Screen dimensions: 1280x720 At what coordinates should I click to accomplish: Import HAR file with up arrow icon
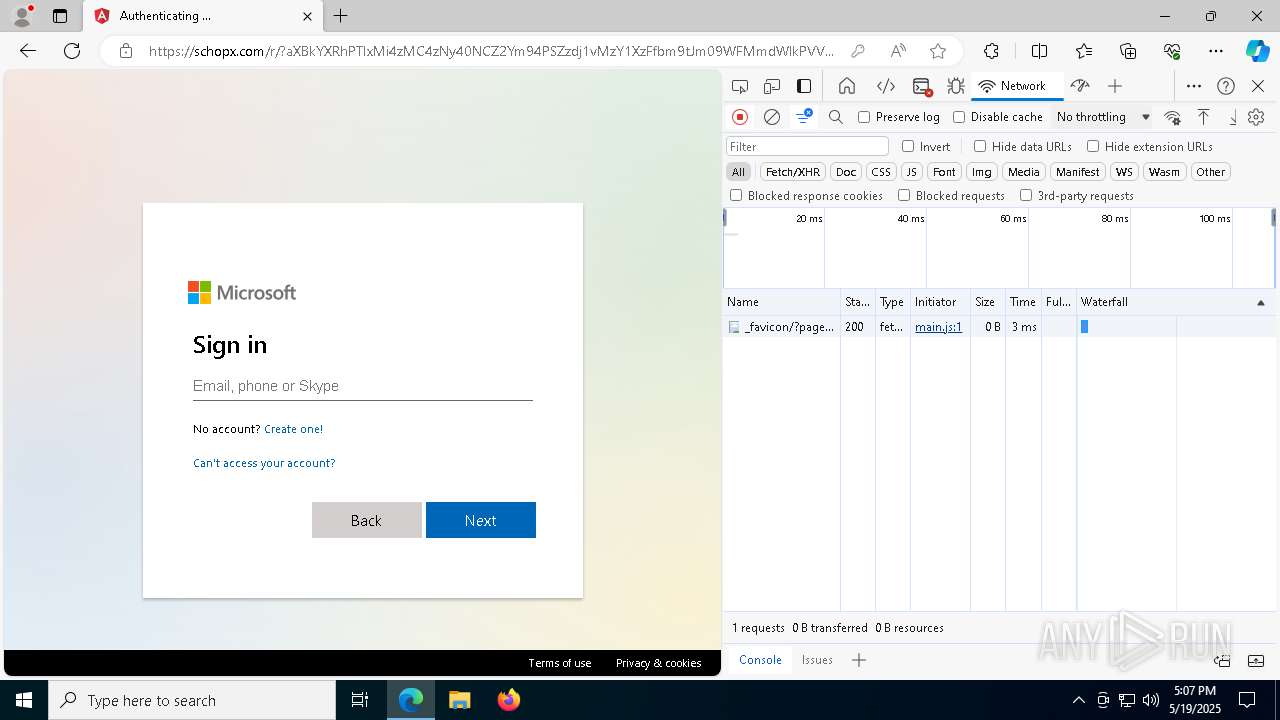pos(1204,117)
